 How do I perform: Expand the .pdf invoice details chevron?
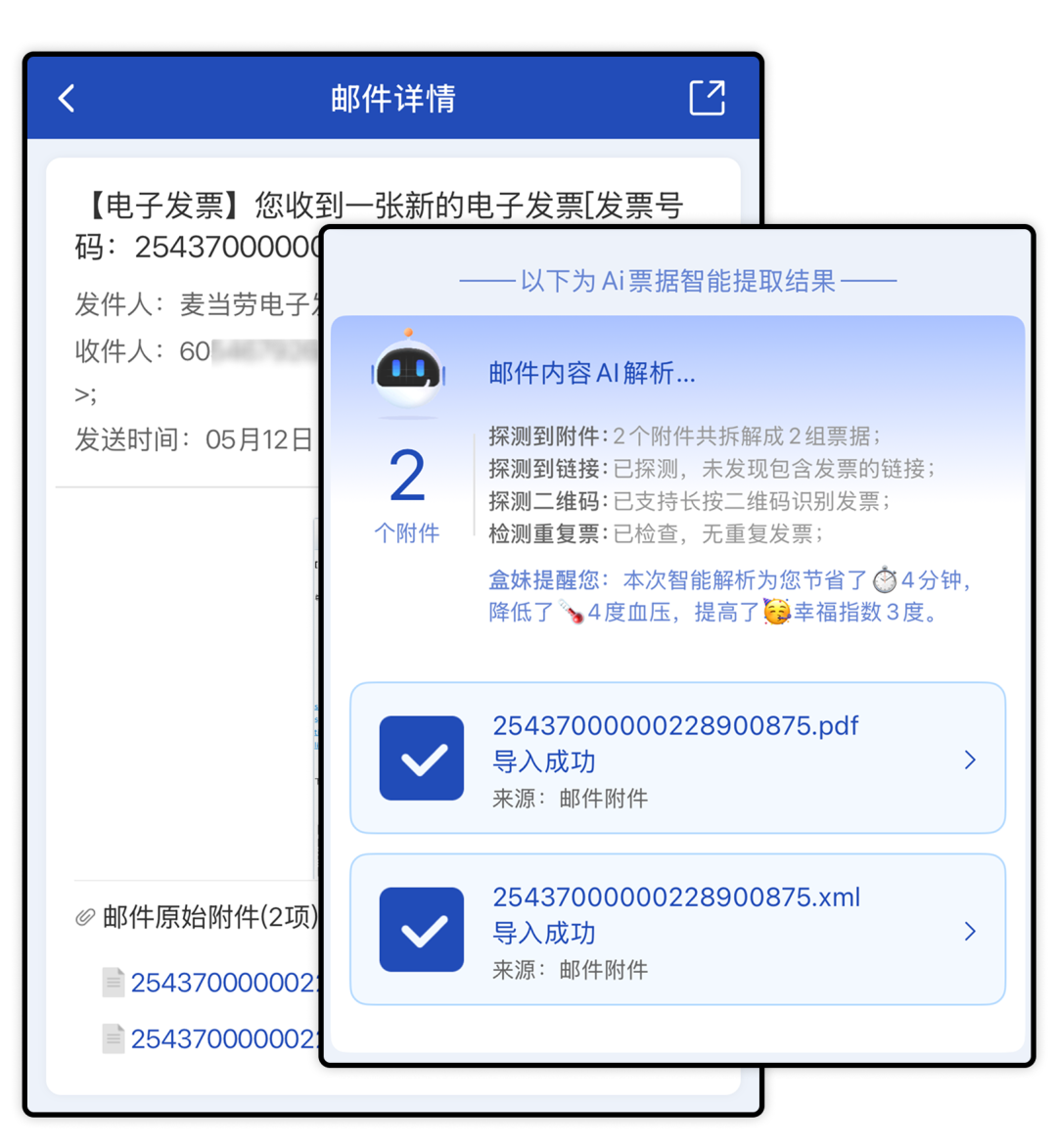(x=970, y=760)
